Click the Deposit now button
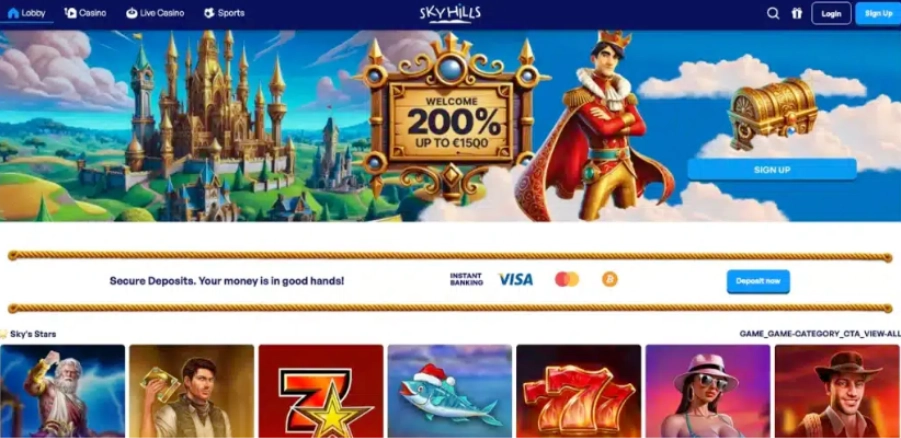 point(758,281)
